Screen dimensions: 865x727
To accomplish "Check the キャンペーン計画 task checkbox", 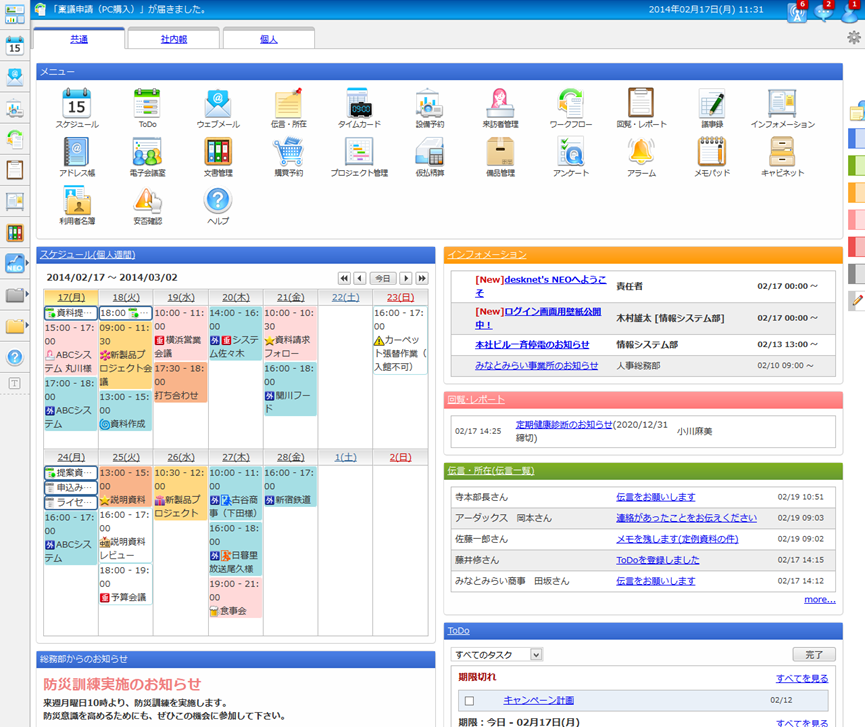I will tap(468, 701).
